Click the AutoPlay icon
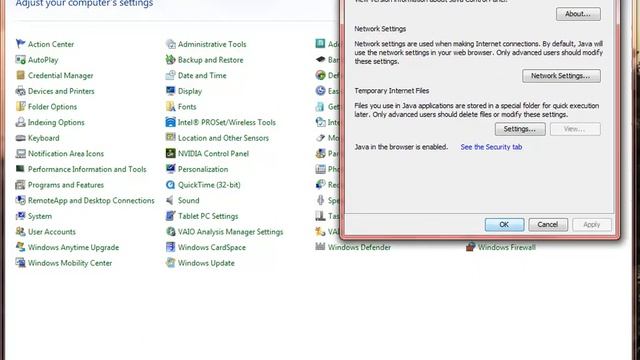640x360 pixels. tap(20, 60)
